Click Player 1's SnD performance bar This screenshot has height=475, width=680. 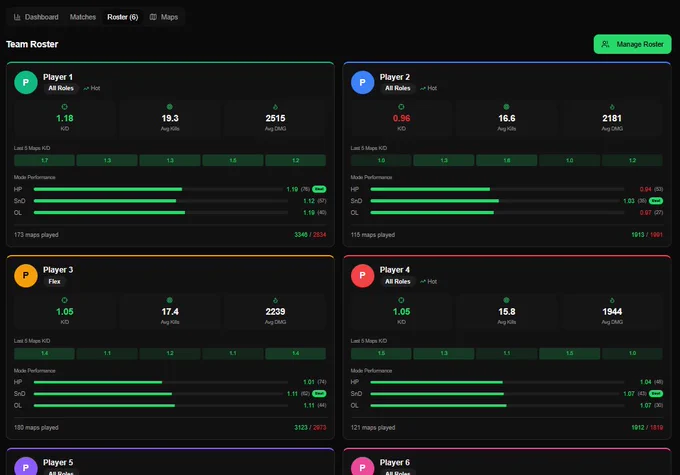click(160, 201)
